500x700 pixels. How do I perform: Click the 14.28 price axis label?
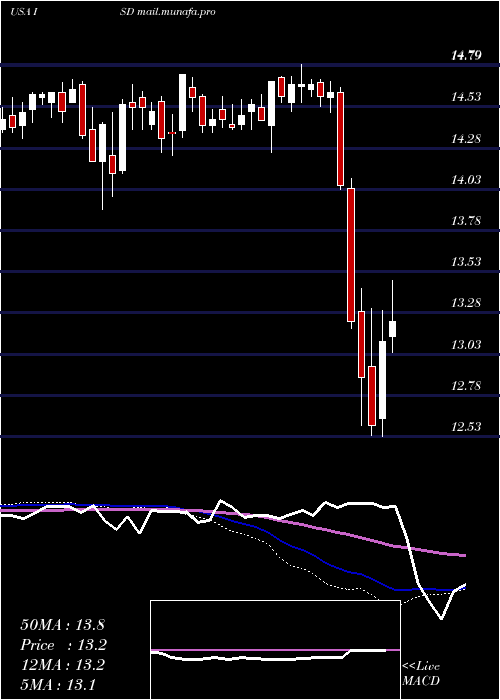coord(467,139)
